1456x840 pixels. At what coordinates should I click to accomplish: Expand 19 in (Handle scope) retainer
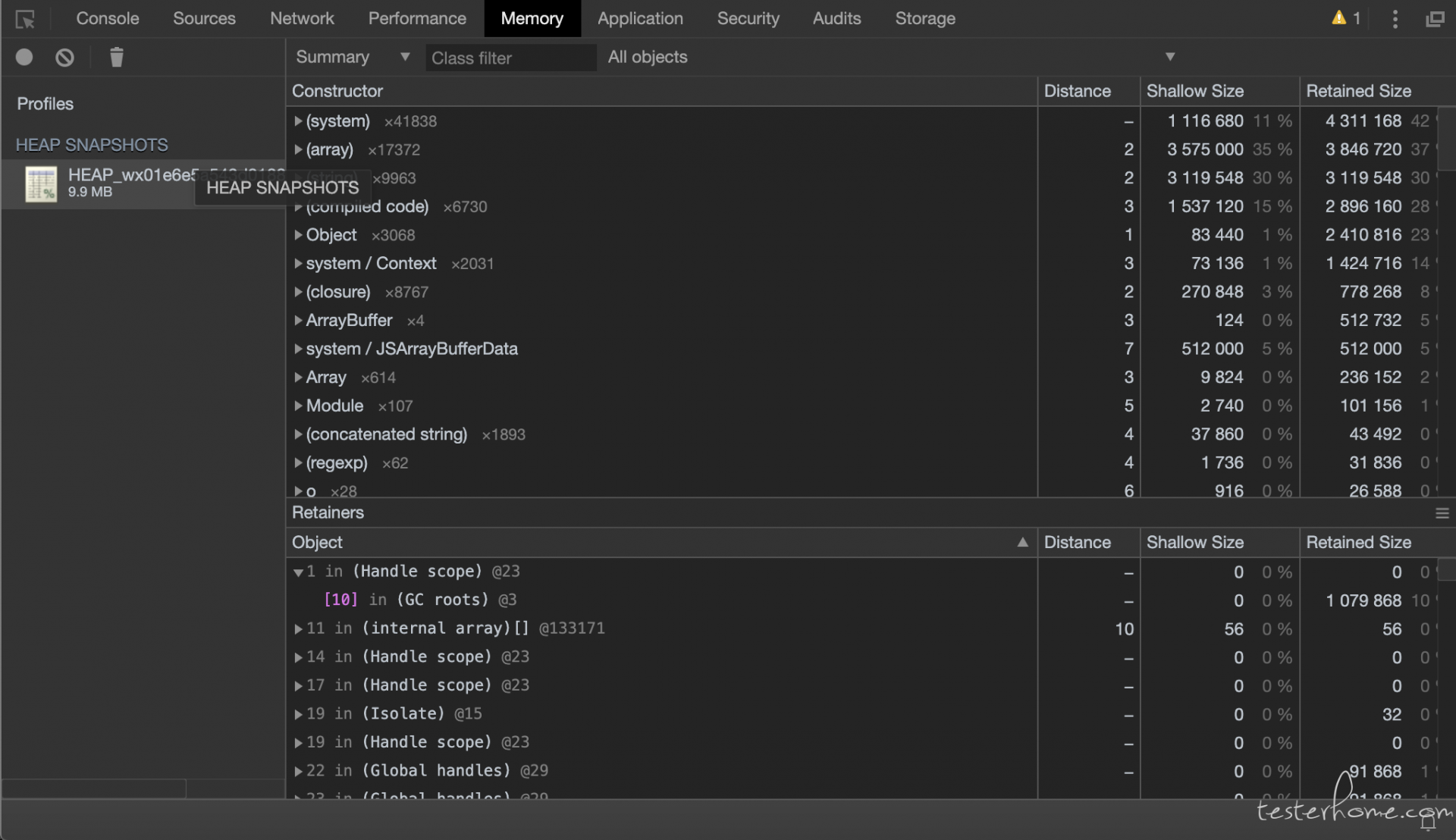[x=298, y=742]
